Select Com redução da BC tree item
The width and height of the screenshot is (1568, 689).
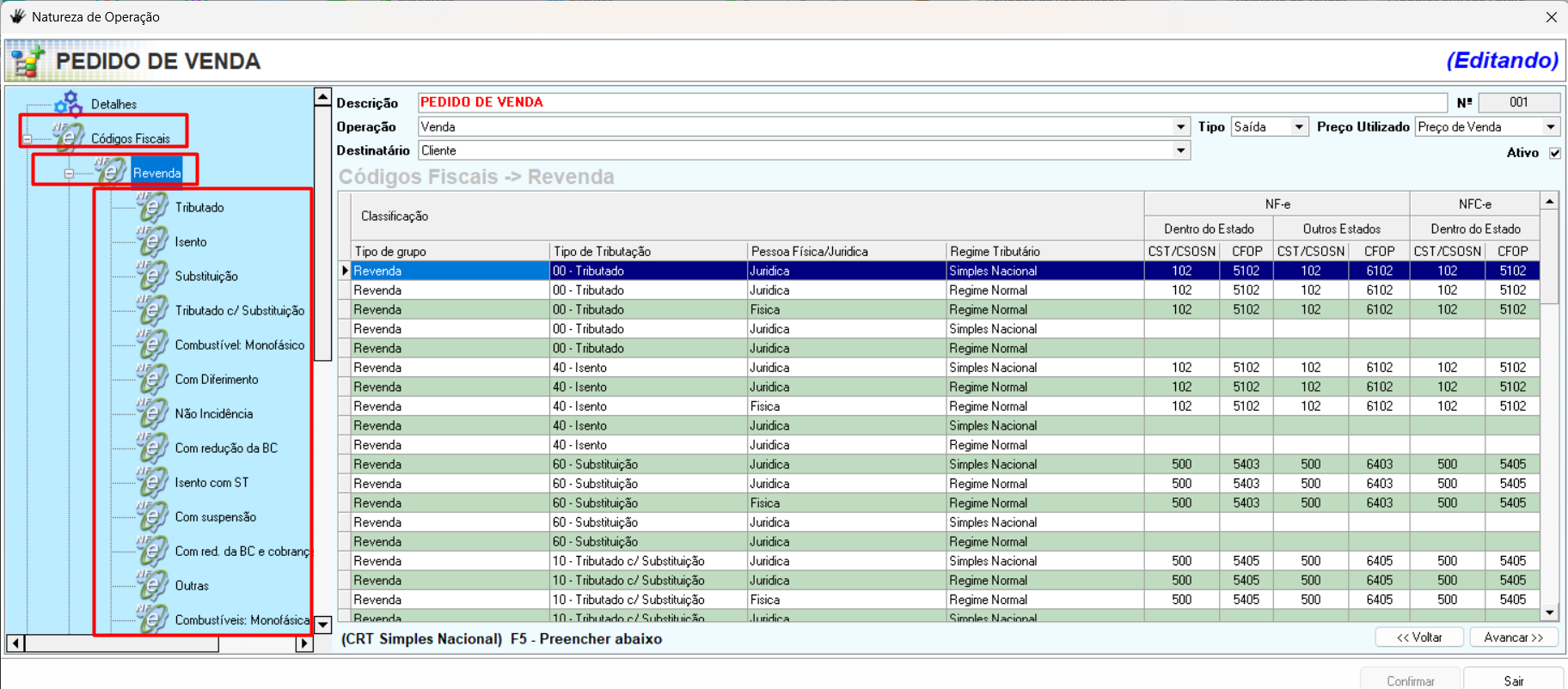coord(226,448)
